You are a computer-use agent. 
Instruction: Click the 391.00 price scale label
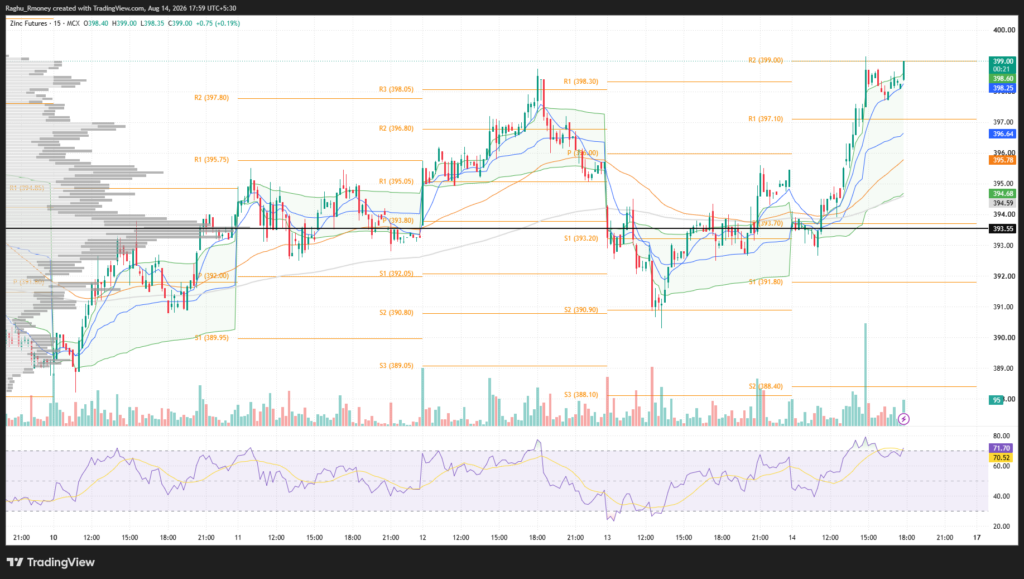click(1004, 307)
